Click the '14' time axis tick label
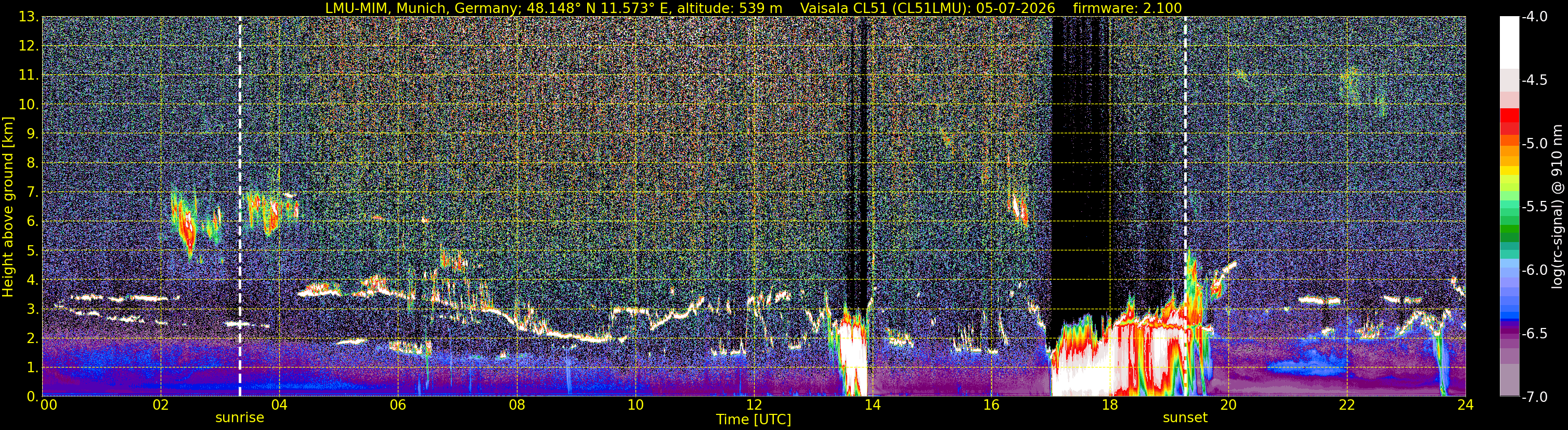Viewport: 1568px width, 430px height. tap(872, 405)
